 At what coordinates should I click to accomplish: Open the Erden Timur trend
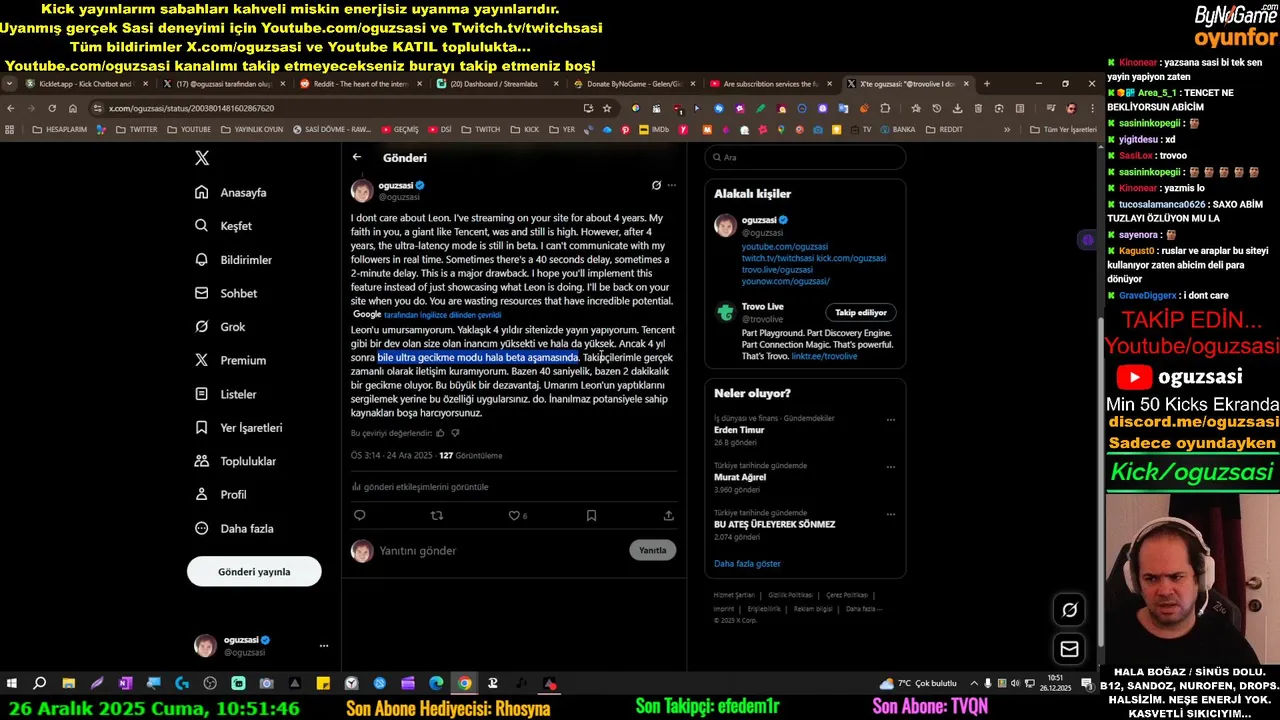tap(739, 430)
